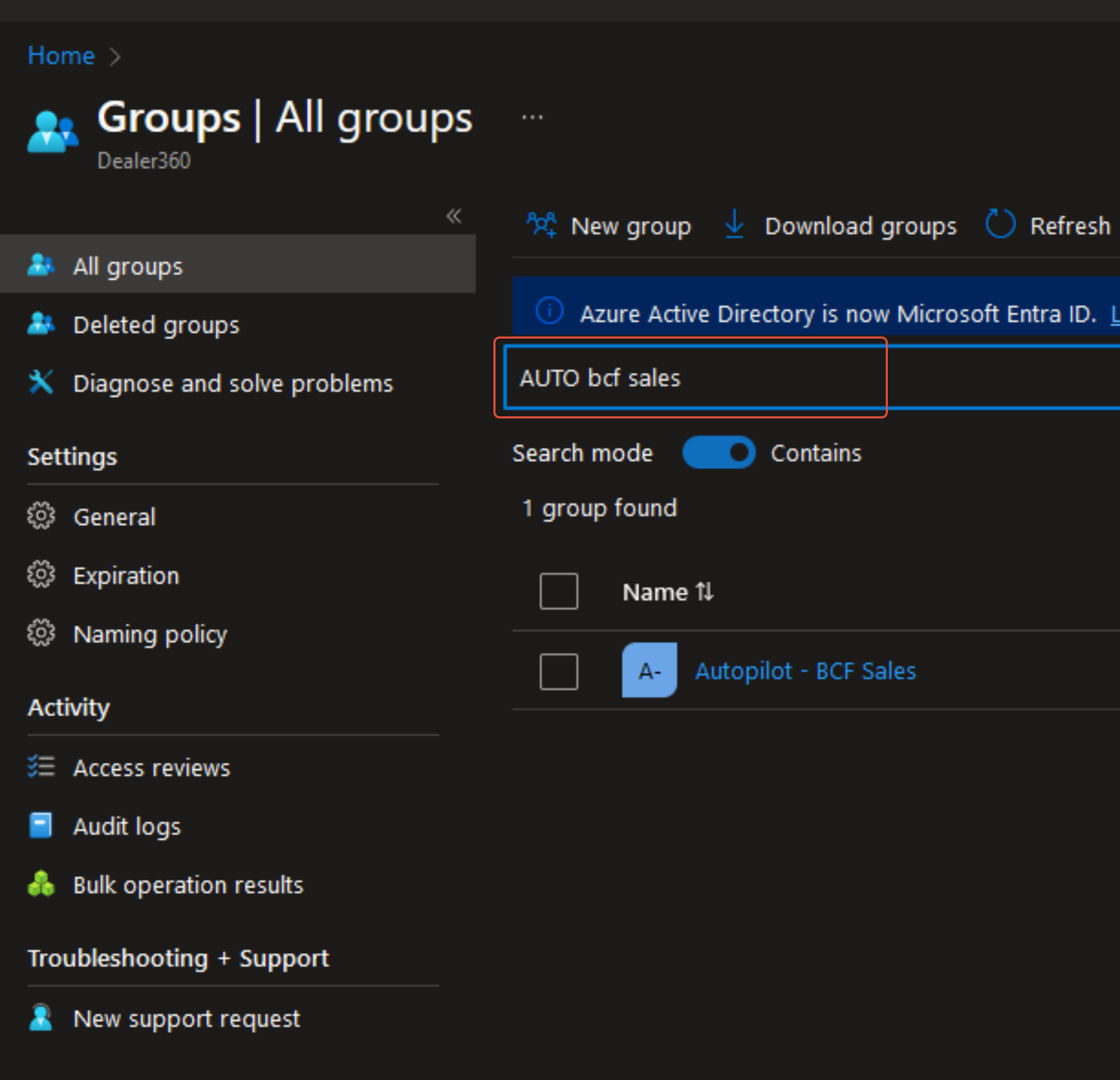Image resolution: width=1120 pixels, height=1080 pixels.
Task: Open Diagnose and solve problems wrench icon
Action: pyautogui.click(x=41, y=382)
